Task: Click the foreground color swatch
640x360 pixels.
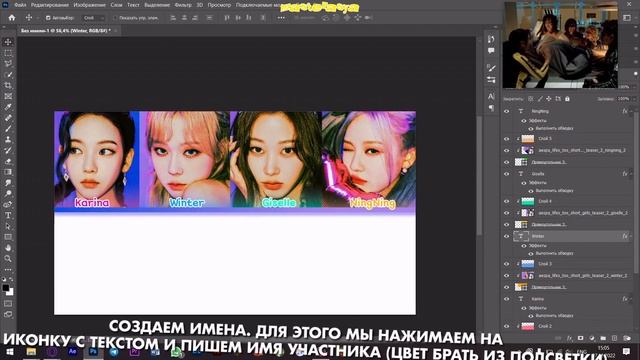Action: point(6,288)
